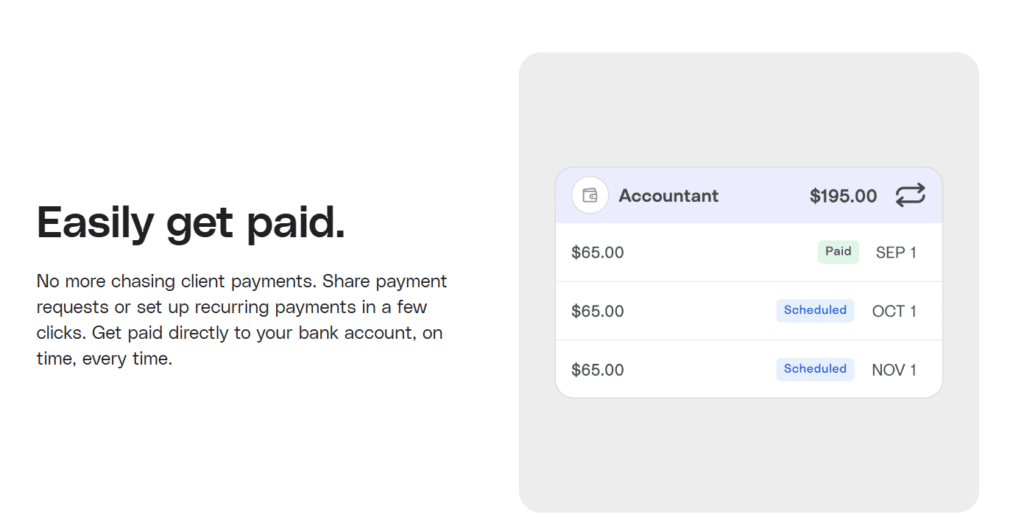Select the NOV 1 date
This screenshot has width=1024, height=523.
(894, 370)
